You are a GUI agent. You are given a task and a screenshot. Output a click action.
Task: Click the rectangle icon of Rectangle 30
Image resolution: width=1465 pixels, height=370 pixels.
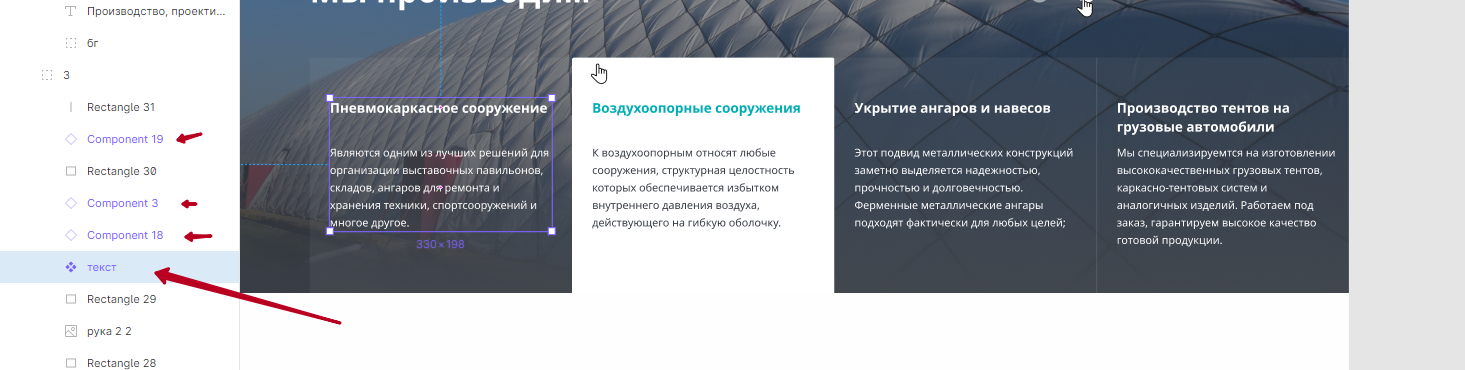pyautogui.click(x=70, y=171)
